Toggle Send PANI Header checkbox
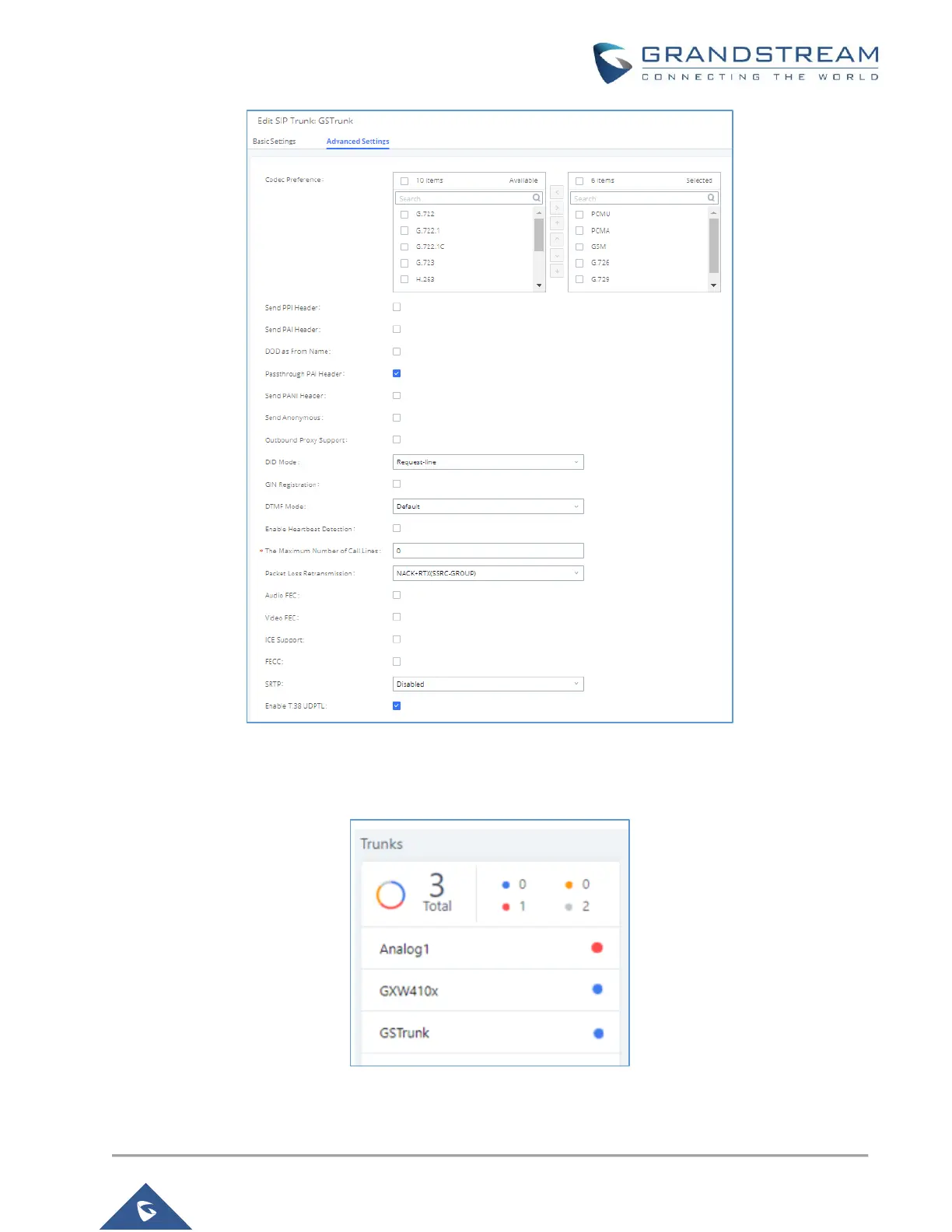This screenshot has width=952, height=1232. coord(397,396)
